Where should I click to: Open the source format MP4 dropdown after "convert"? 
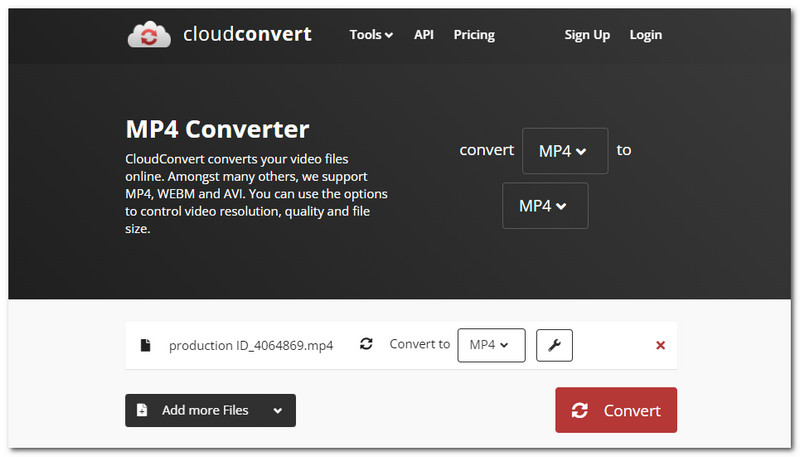point(564,151)
